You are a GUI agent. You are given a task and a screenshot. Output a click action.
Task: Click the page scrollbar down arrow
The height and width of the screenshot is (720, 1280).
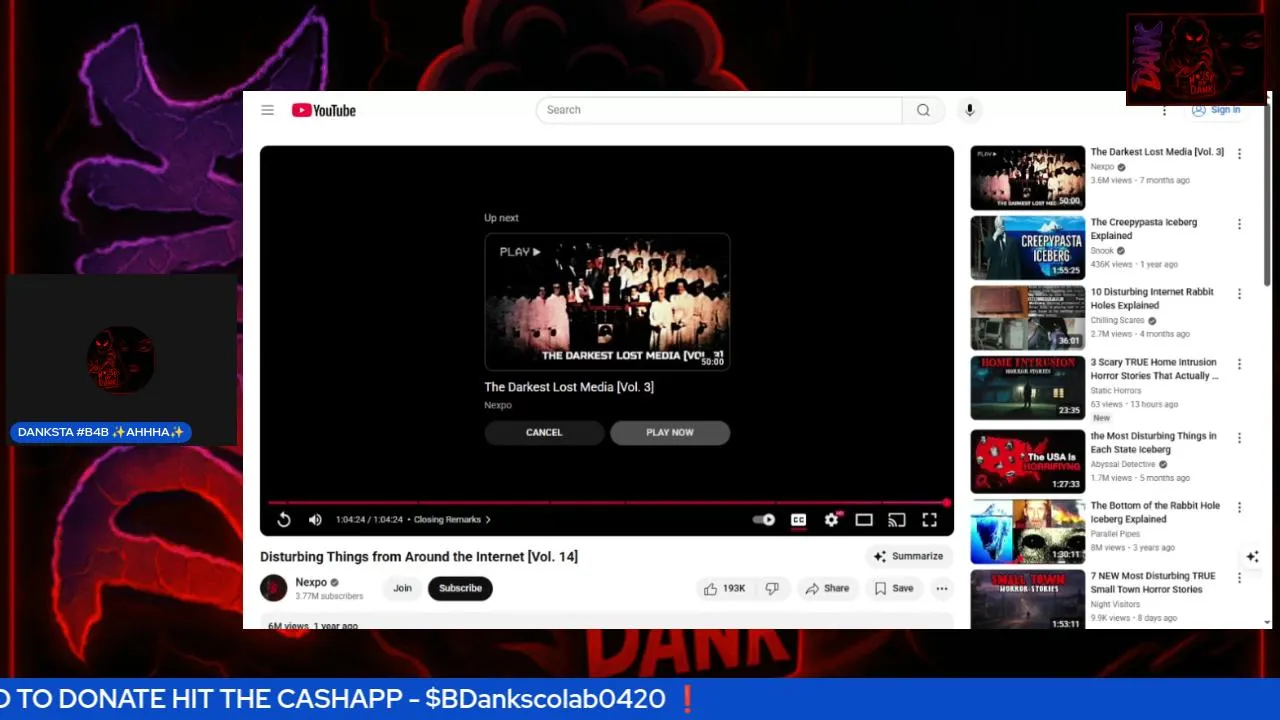(x=1268, y=622)
